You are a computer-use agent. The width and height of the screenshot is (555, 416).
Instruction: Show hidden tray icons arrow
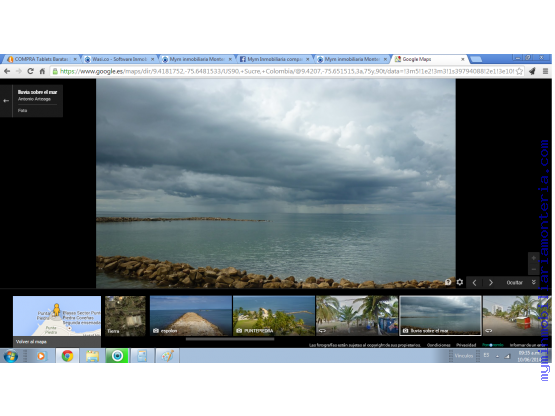[497, 356]
